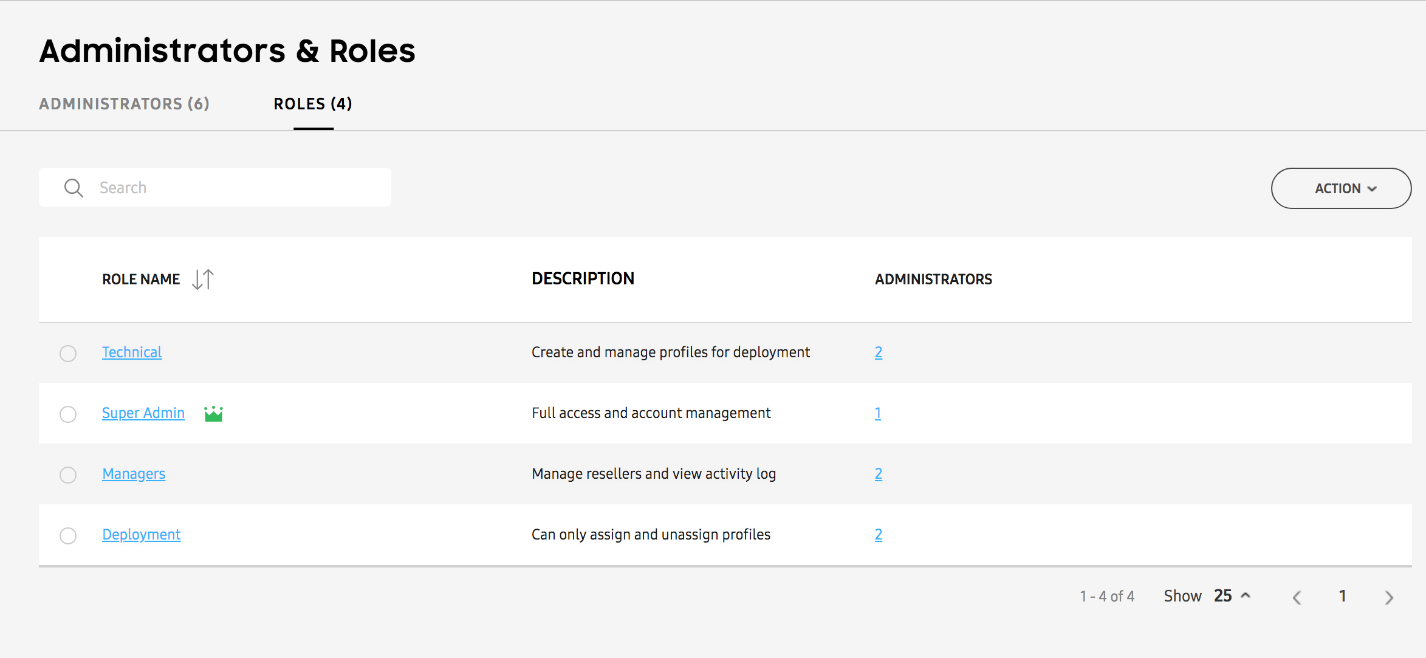
Task: Click page number 1 in pagination
Action: coord(1343,596)
